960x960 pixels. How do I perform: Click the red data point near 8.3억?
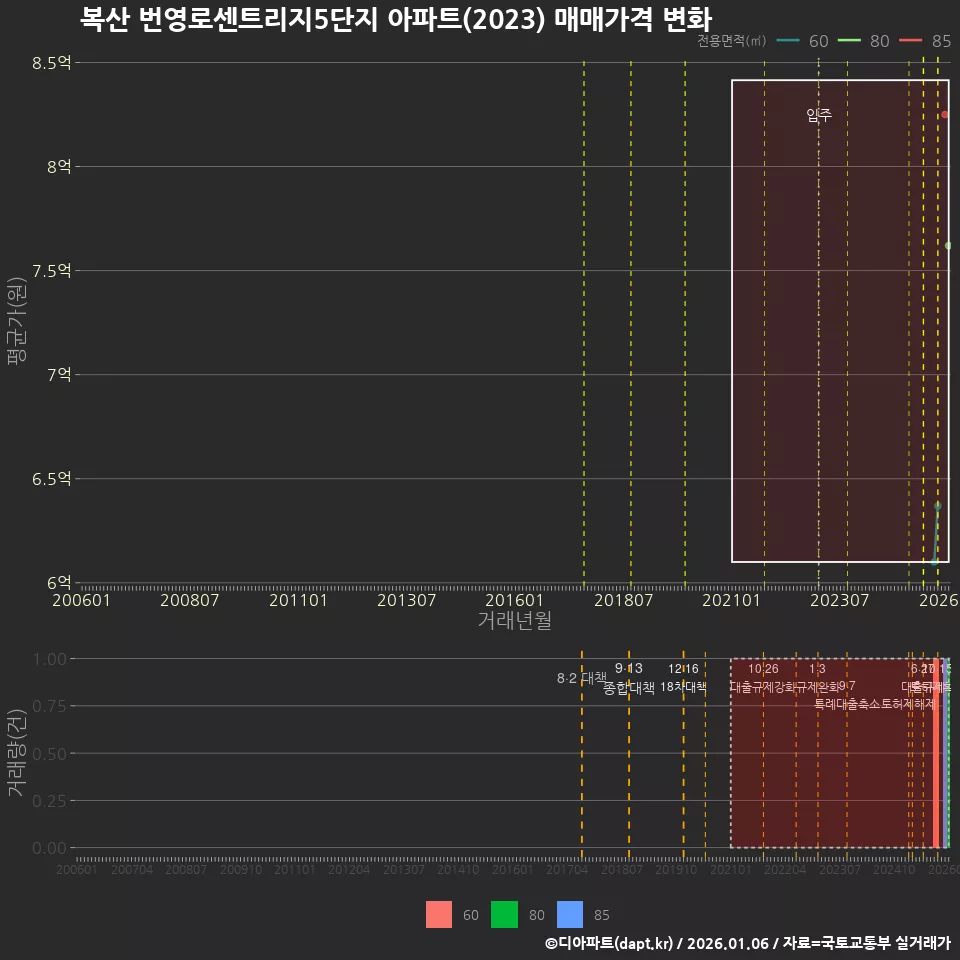944,113
